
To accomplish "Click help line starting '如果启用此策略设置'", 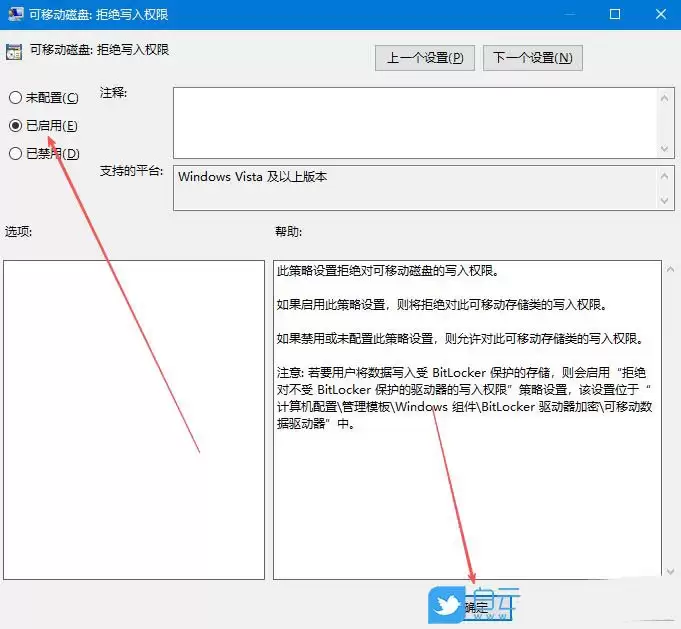I will (442, 305).
